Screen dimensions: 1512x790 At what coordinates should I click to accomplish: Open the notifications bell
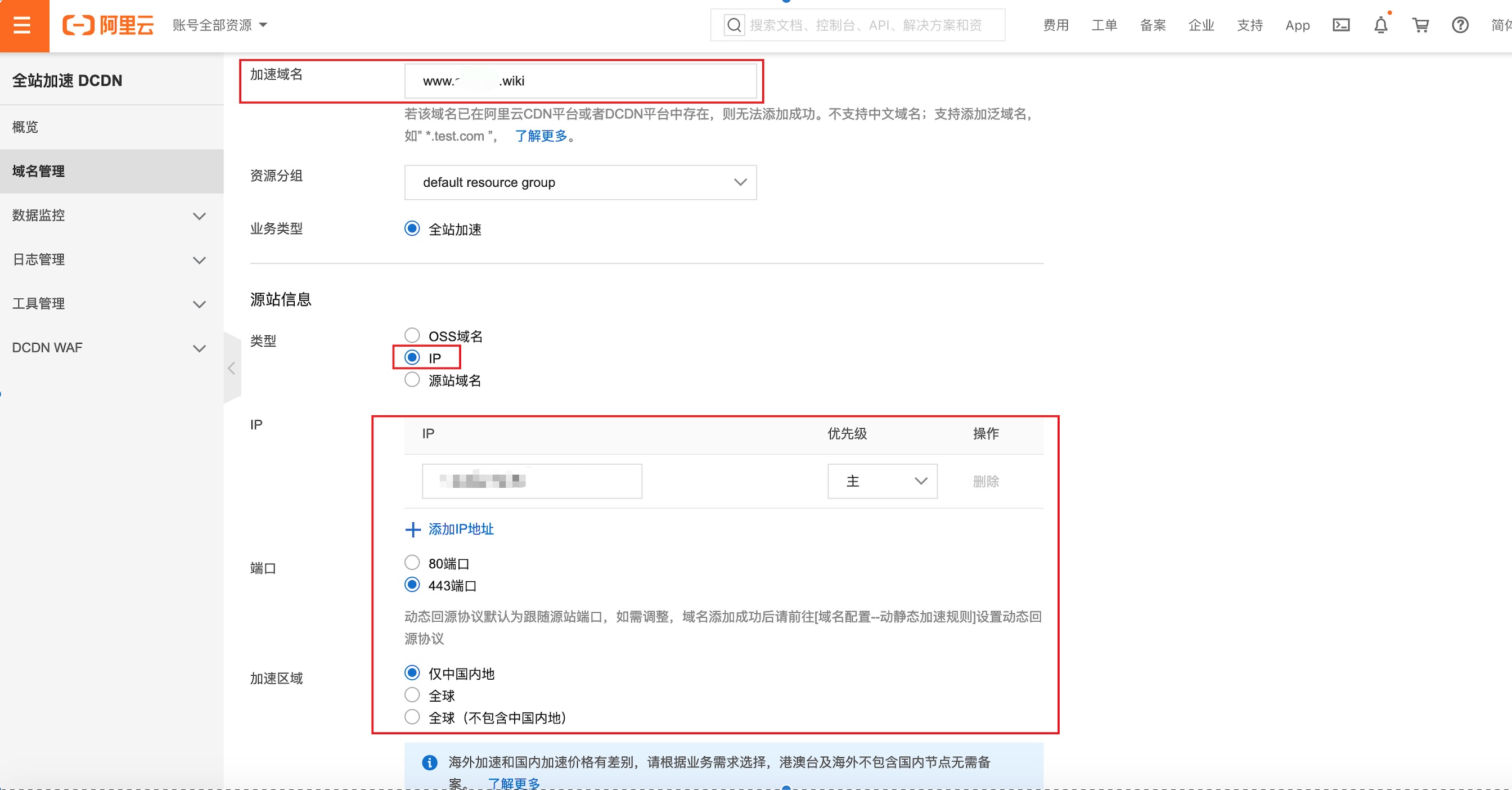(1381, 25)
